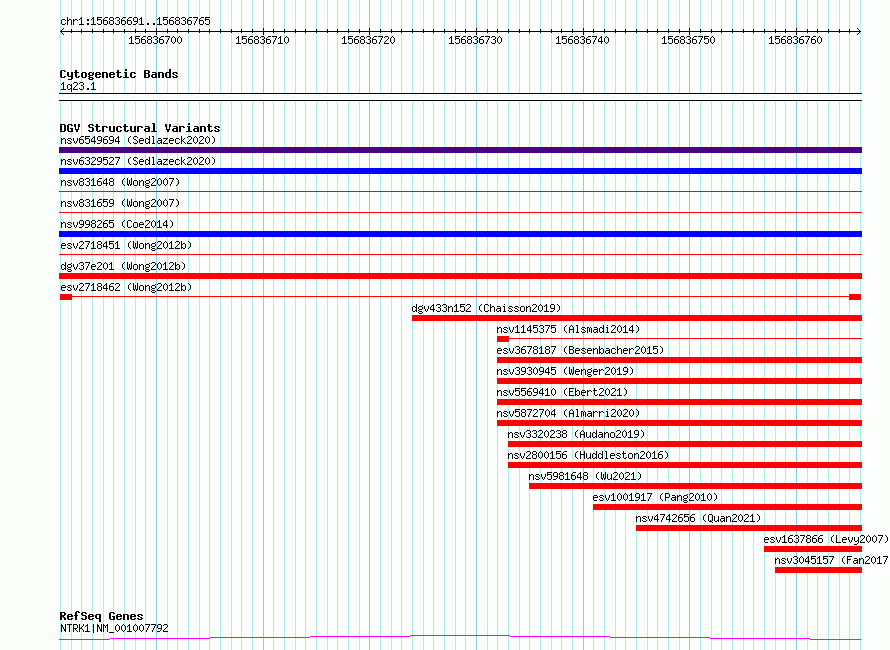Click the blue nsv998265 Coe2014 bar
The image size is (890, 650).
pyautogui.click(x=460, y=234)
